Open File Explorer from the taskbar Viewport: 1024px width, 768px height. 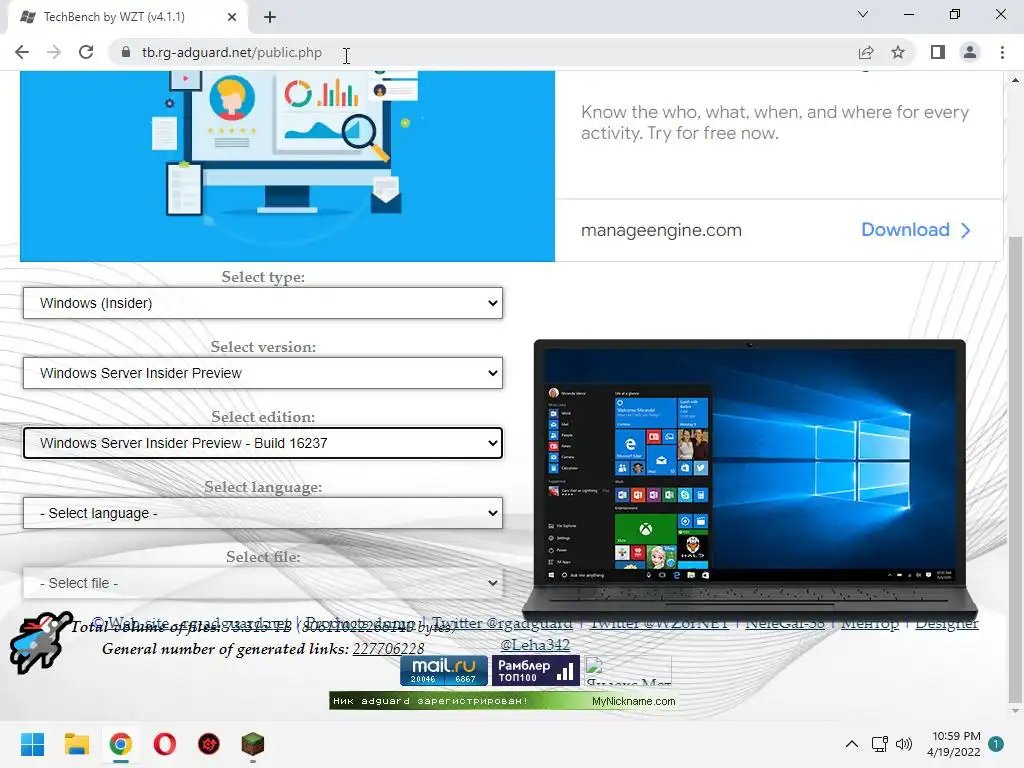(76, 744)
